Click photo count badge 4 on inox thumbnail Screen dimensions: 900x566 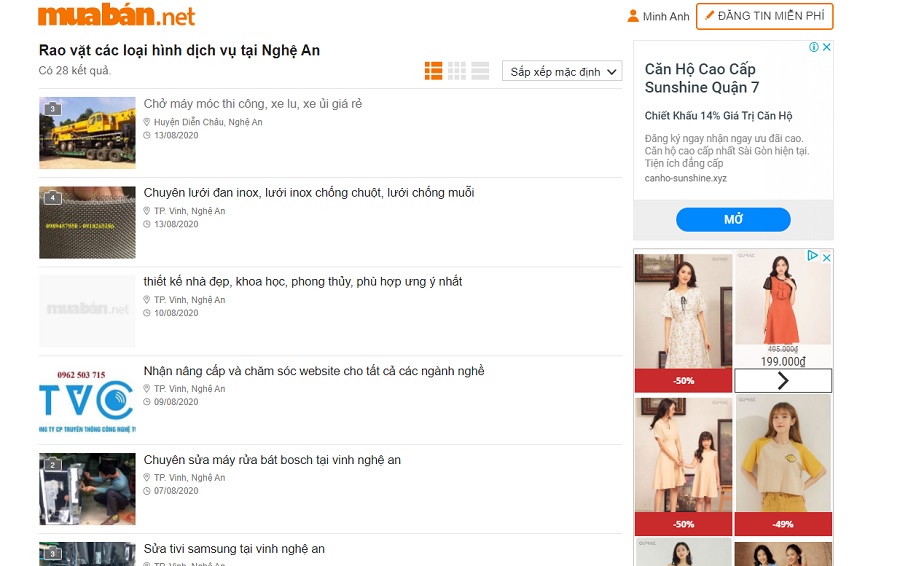tap(53, 197)
